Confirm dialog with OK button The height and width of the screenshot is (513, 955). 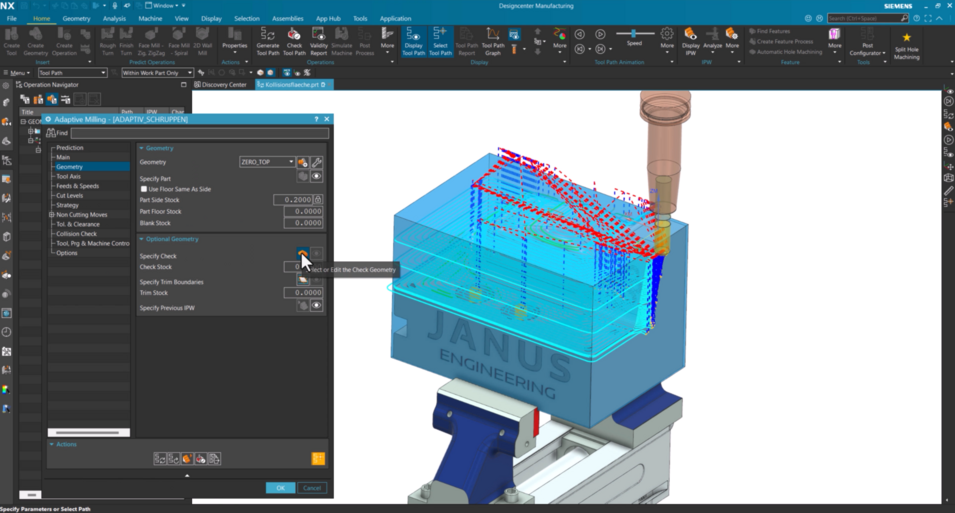(280, 488)
